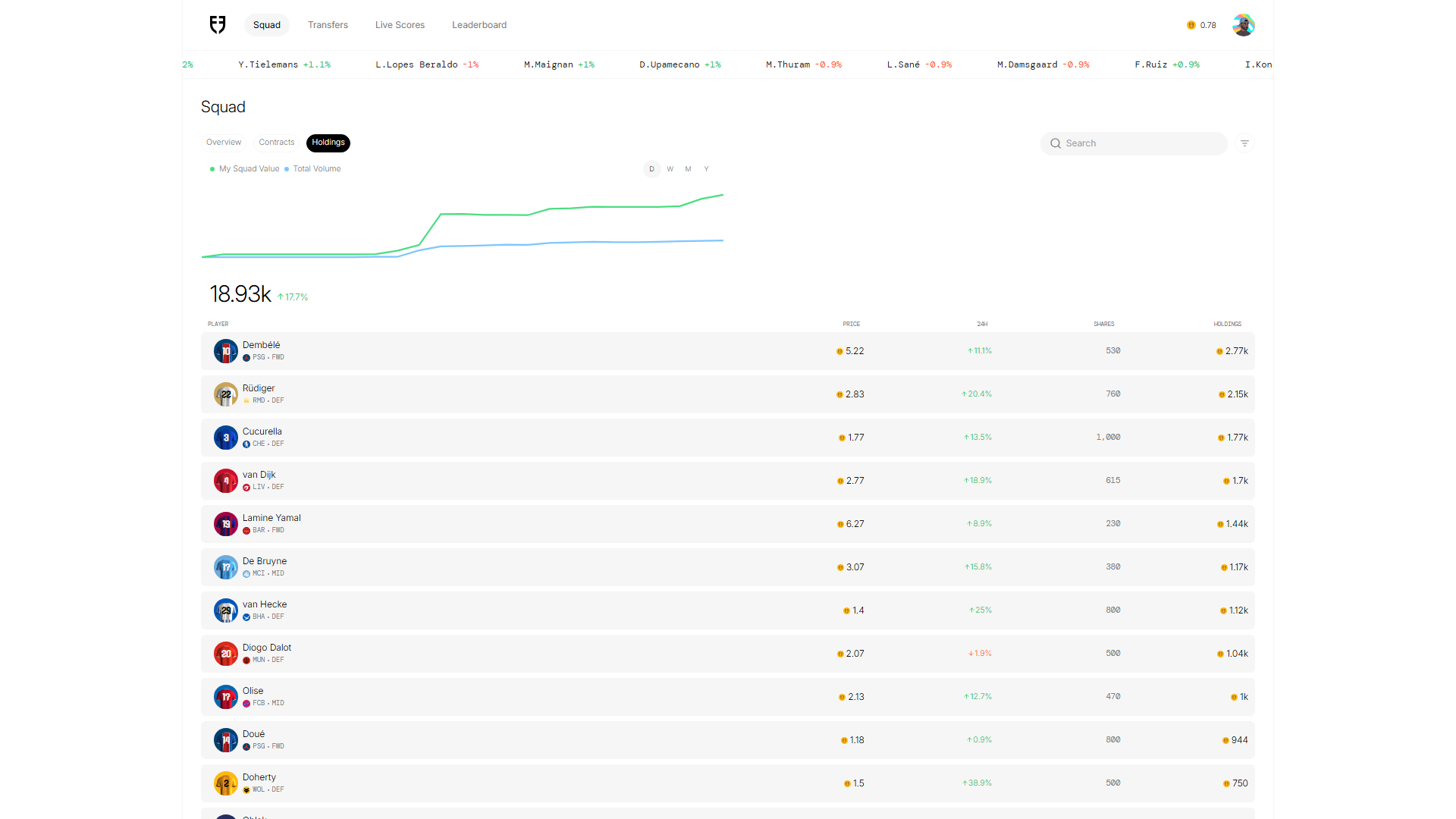Click Rüdiger's jersey number 22 avatar
This screenshot has height=819, width=1456.
225,394
